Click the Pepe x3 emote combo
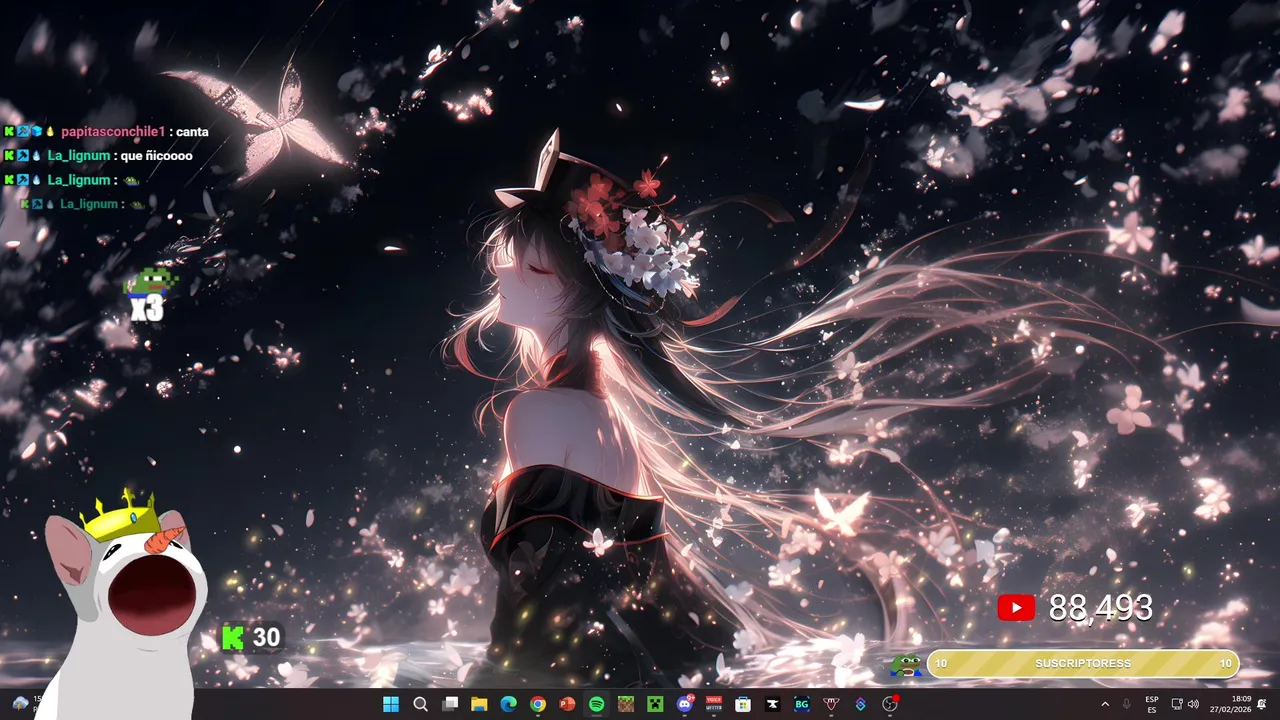Viewport: 1280px width, 720px height. pos(148,294)
